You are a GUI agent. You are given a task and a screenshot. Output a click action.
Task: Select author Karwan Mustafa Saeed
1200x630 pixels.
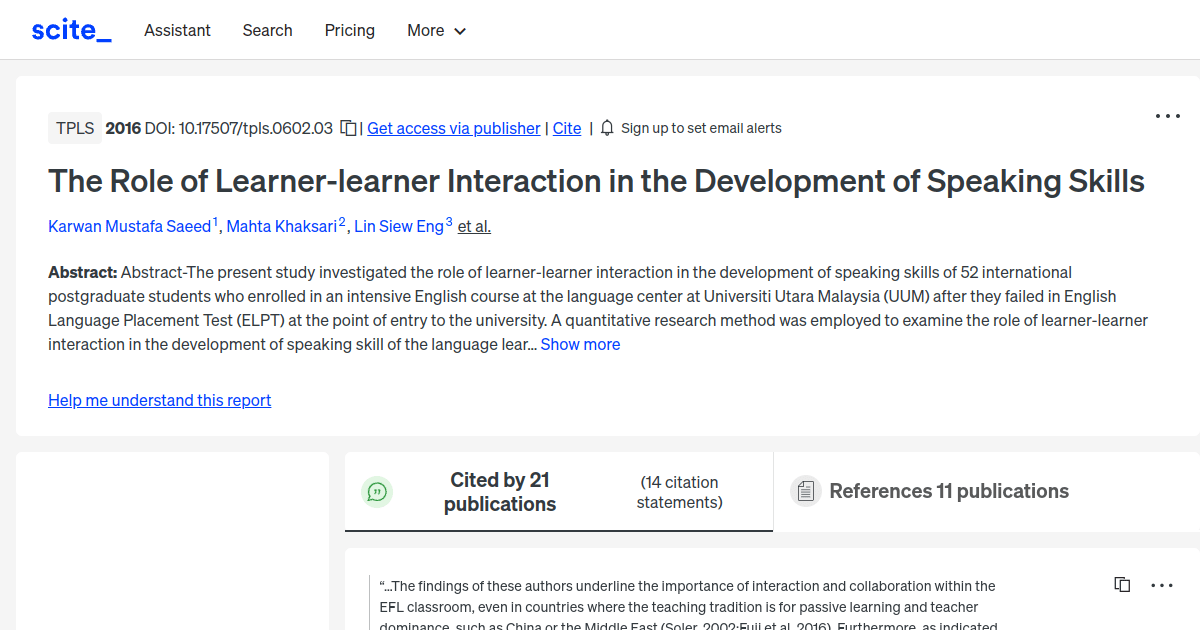click(130, 226)
